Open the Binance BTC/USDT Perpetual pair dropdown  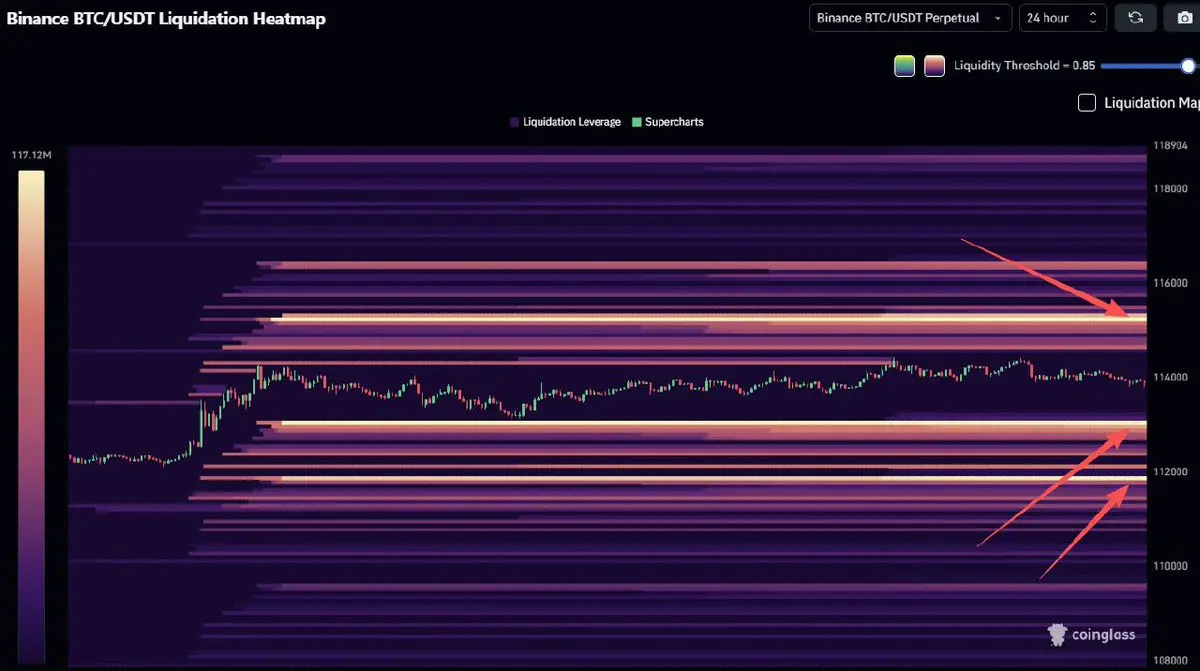[x=910, y=18]
